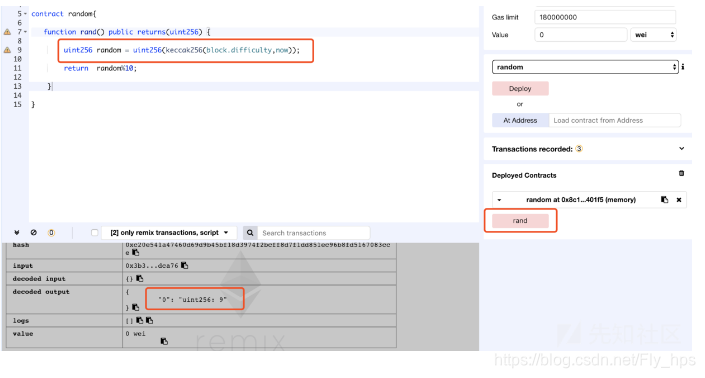Click line number 15 in the gutter
The image size is (705, 378).
(17, 104)
